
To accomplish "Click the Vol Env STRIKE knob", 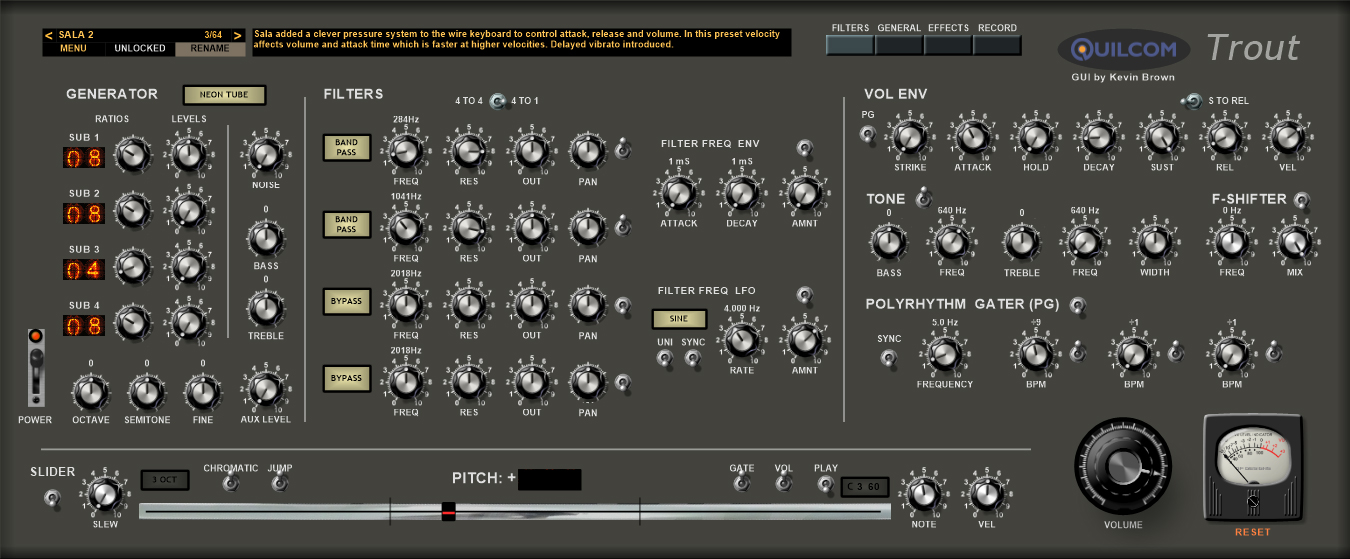I will pos(909,137).
